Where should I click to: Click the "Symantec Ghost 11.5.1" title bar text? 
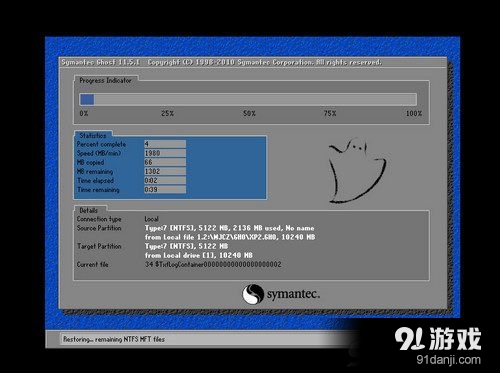click(x=100, y=62)
